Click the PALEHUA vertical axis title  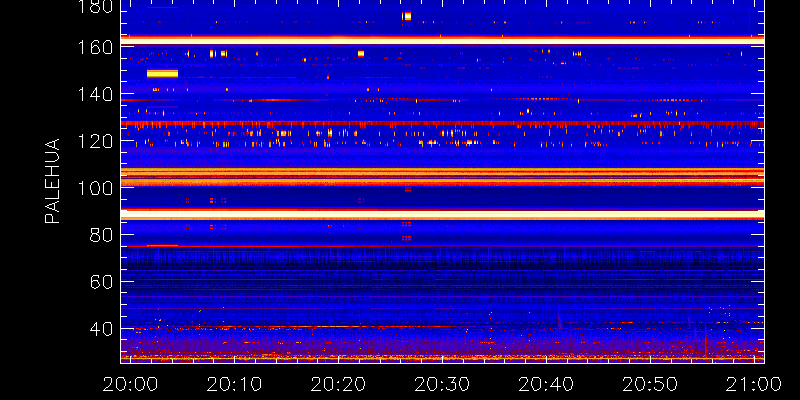pyautogui.click(x=52, y=181)
